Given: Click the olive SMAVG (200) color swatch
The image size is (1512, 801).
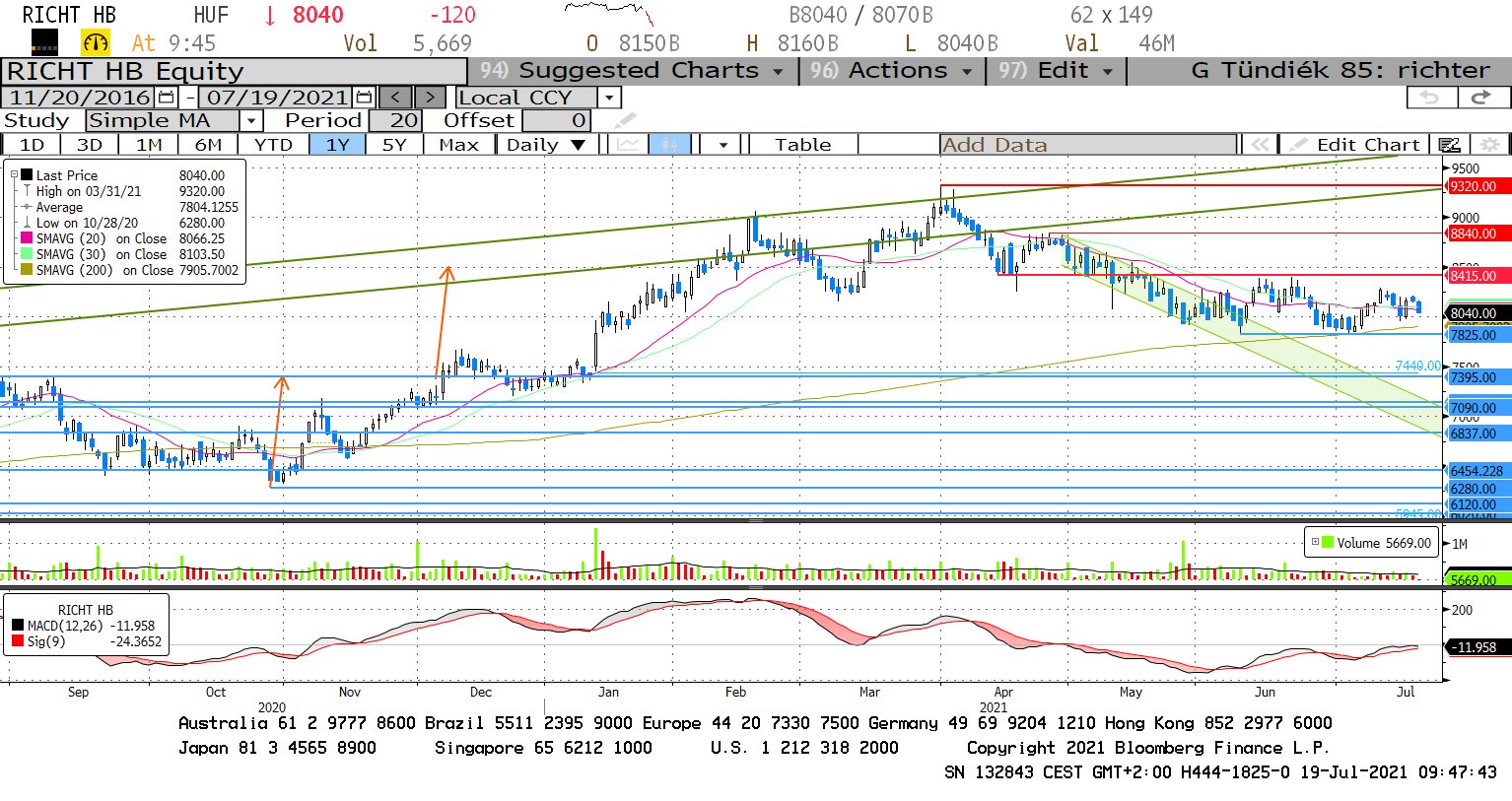Looking at the screenshot, I should pos(28,270).
